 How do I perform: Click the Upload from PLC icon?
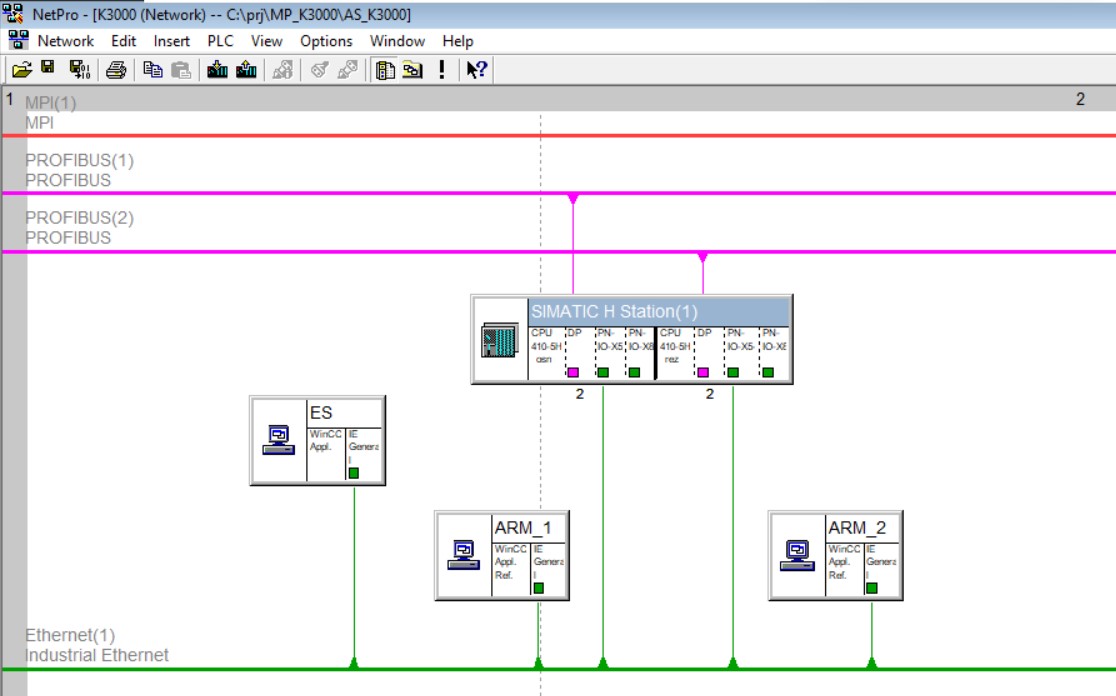(x=246, y=70)
